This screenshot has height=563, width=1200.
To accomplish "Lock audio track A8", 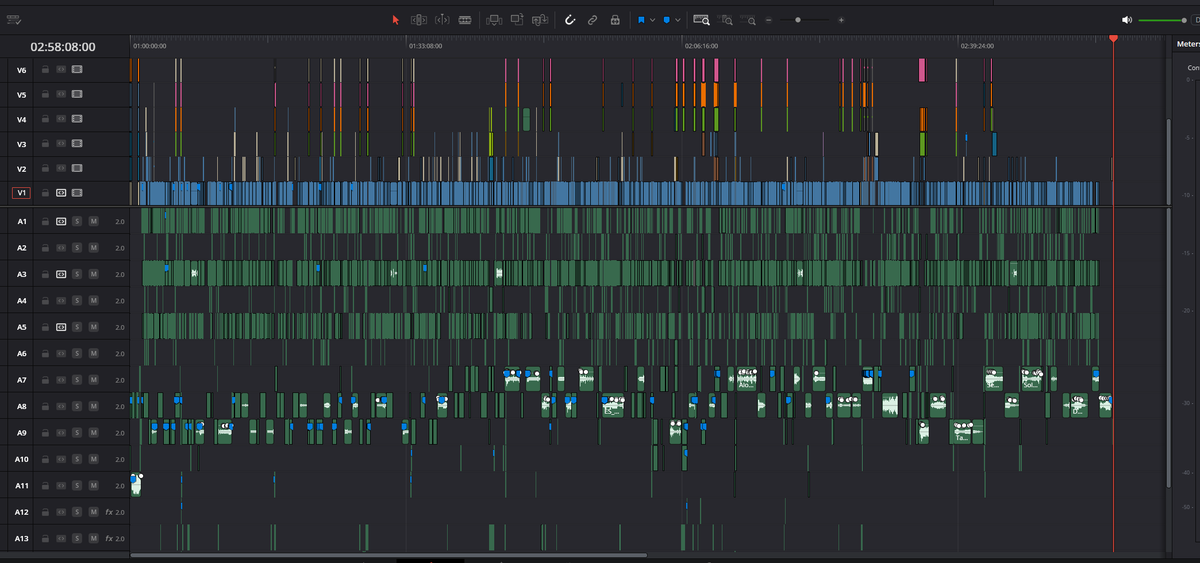I will click(45, 406).
